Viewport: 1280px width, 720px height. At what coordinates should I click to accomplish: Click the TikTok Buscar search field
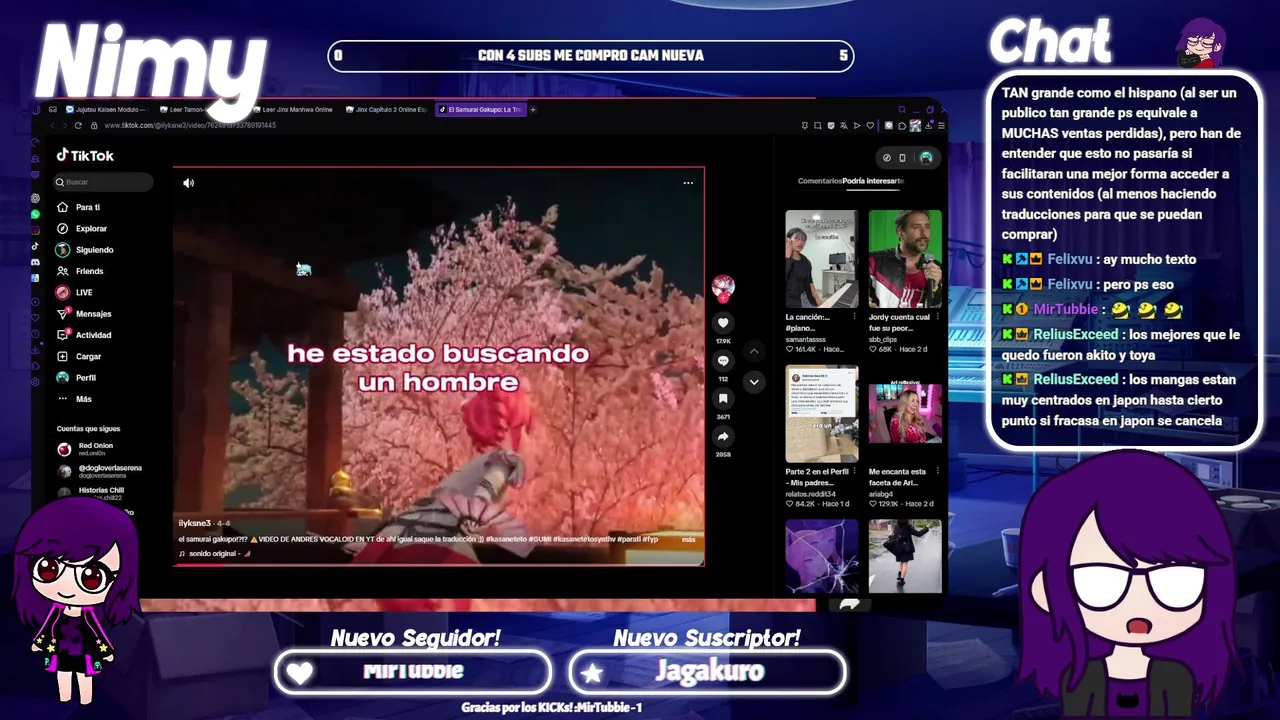[104, 182]
